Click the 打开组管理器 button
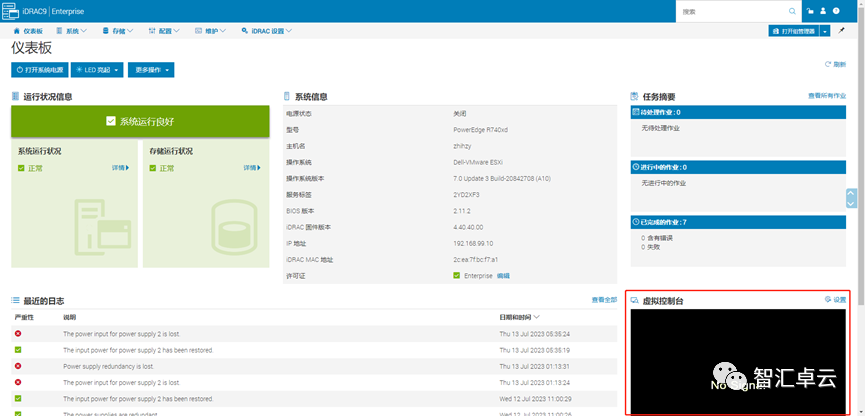 tap(794, 31)
